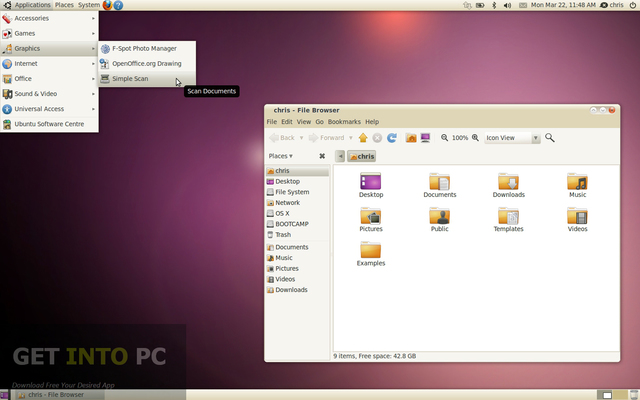Open the Icon View mode dropdown
This screenshot has width=640, height=400.
coord(512,138)
